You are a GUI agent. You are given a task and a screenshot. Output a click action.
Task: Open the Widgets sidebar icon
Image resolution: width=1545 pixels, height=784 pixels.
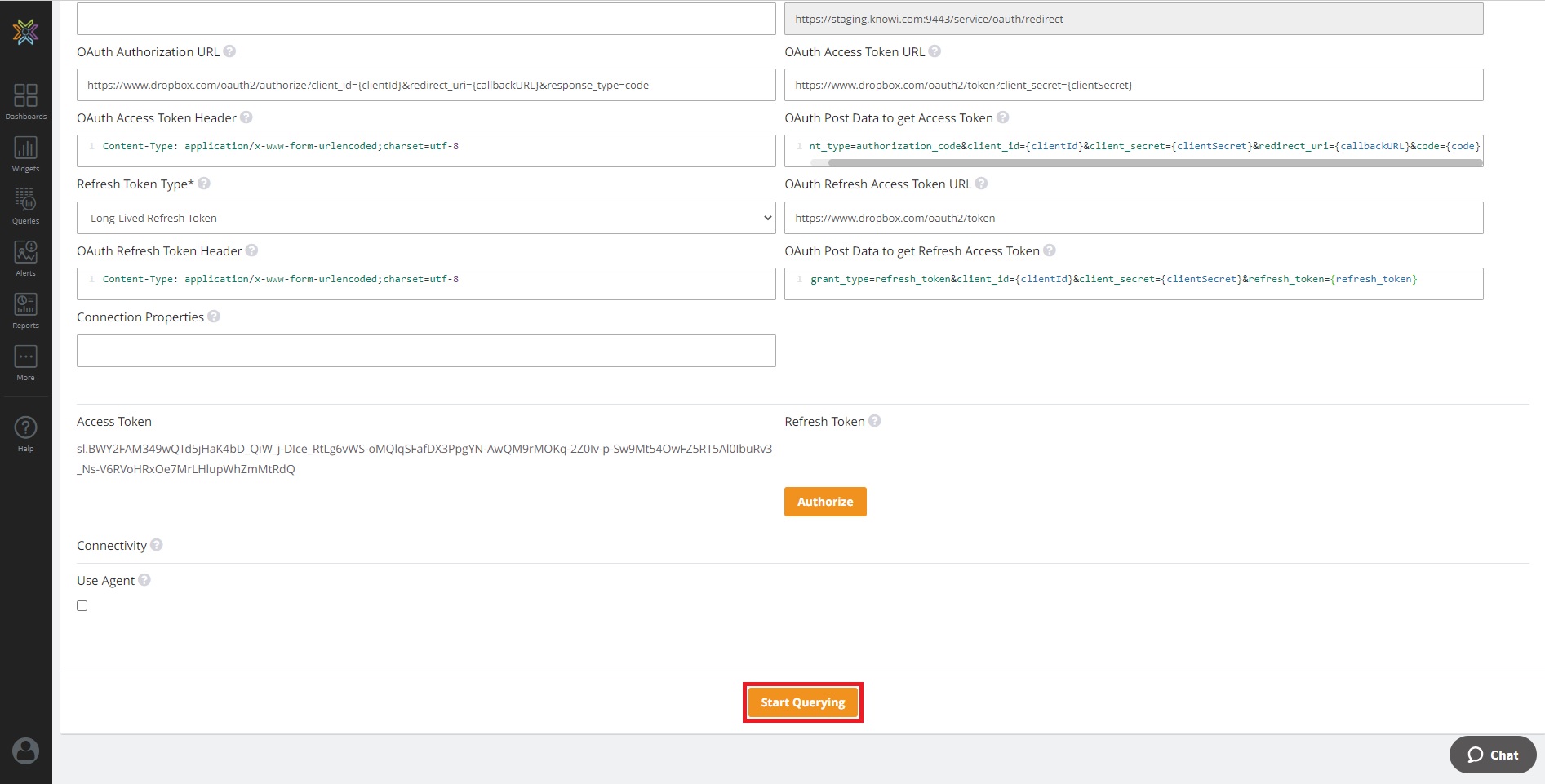25,153
